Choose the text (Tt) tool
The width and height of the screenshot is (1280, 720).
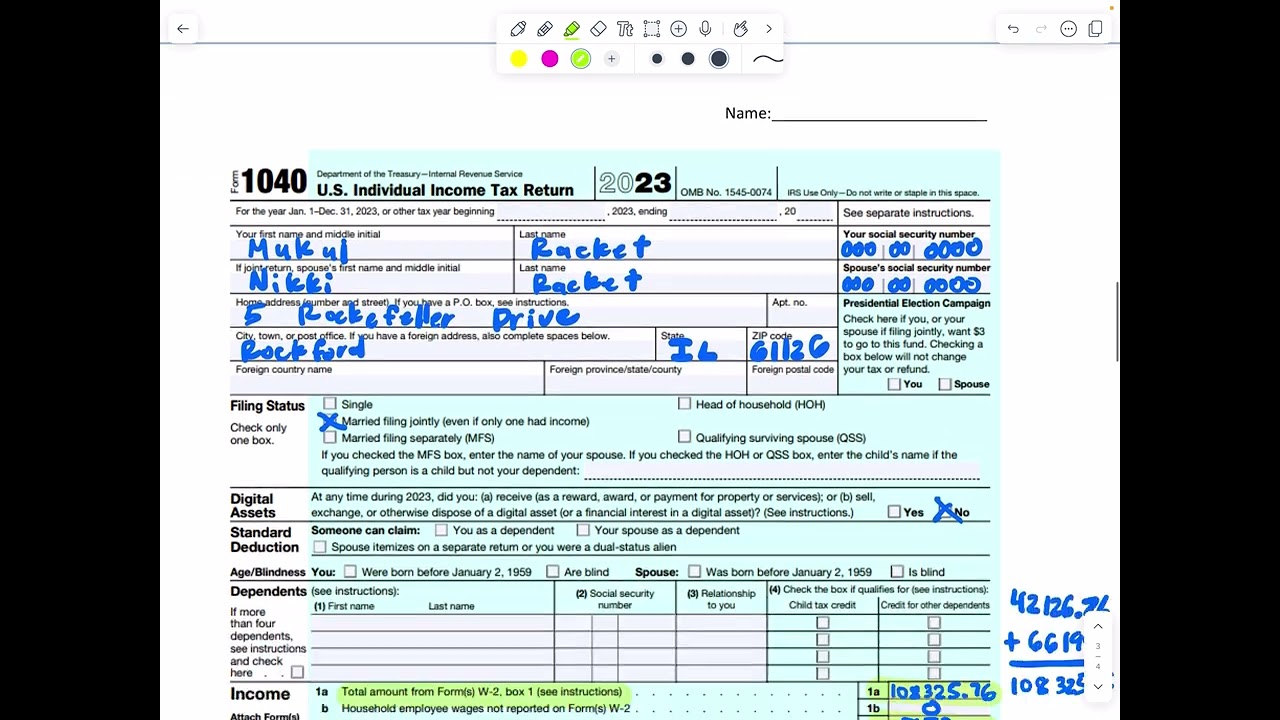[x=625, y=29]
